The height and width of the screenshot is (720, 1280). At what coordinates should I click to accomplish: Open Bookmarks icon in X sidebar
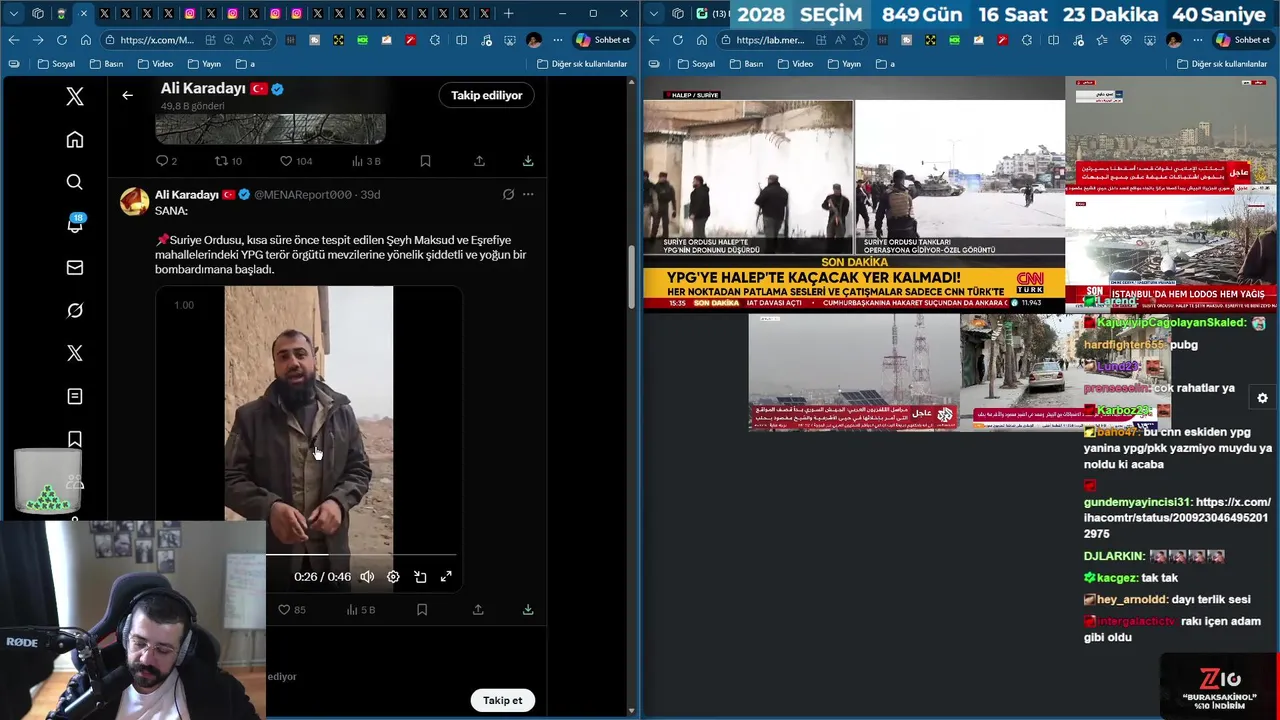[75, 439]
